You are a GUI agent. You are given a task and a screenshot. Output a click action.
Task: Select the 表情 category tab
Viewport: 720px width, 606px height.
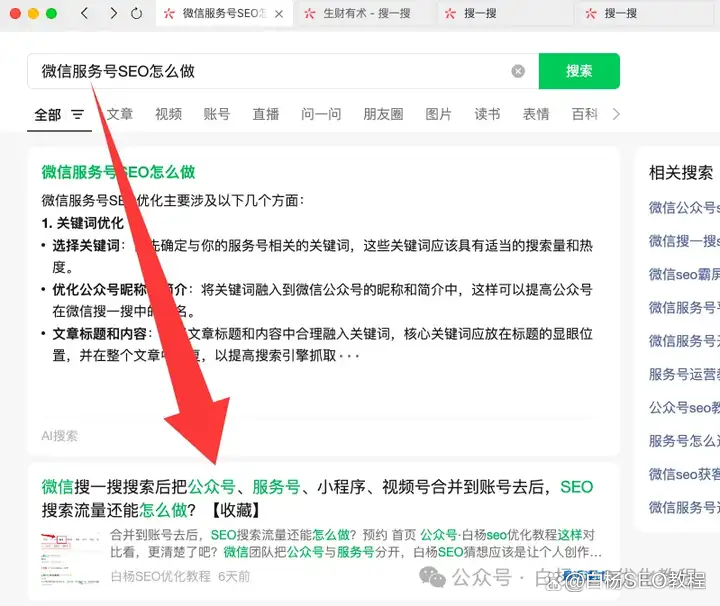tap(536, 114)
